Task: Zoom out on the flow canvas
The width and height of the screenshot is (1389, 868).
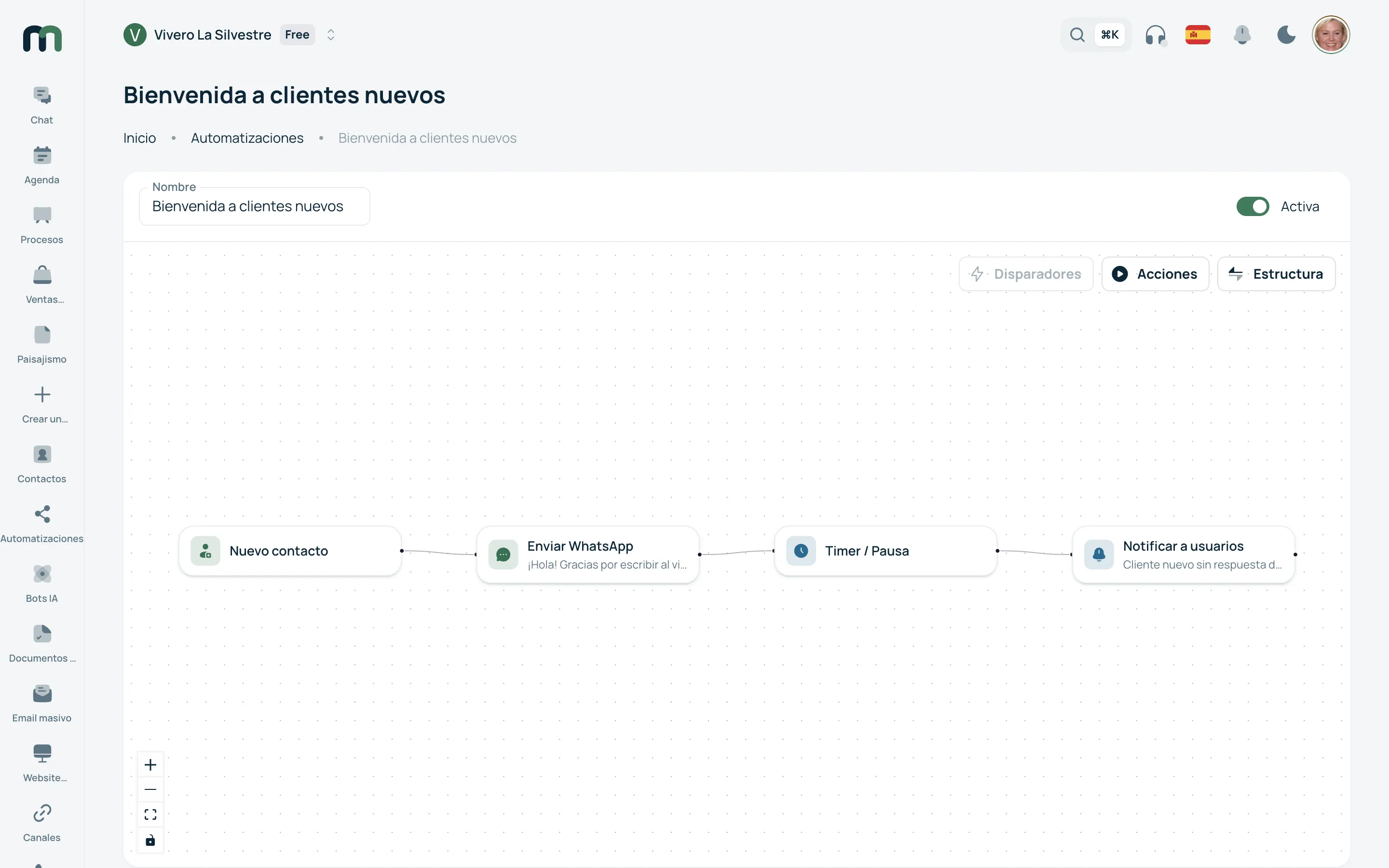Action: (x=150, y=789)
